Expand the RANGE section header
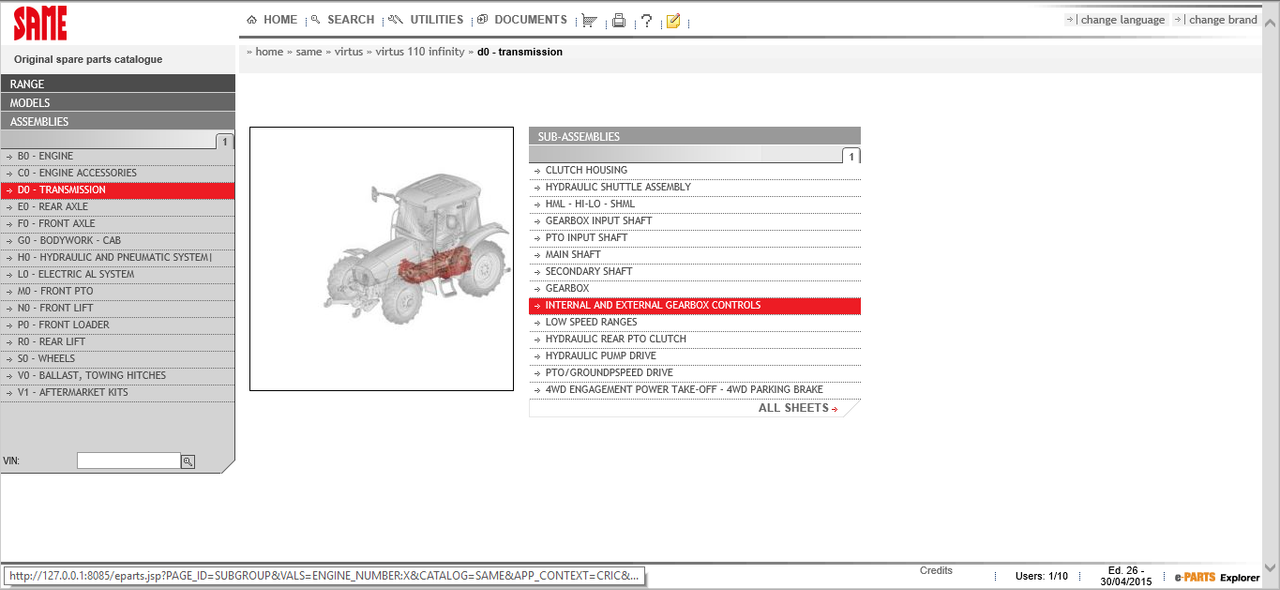This screenshot has height=590, width=1280. click(x=118, y=84)
